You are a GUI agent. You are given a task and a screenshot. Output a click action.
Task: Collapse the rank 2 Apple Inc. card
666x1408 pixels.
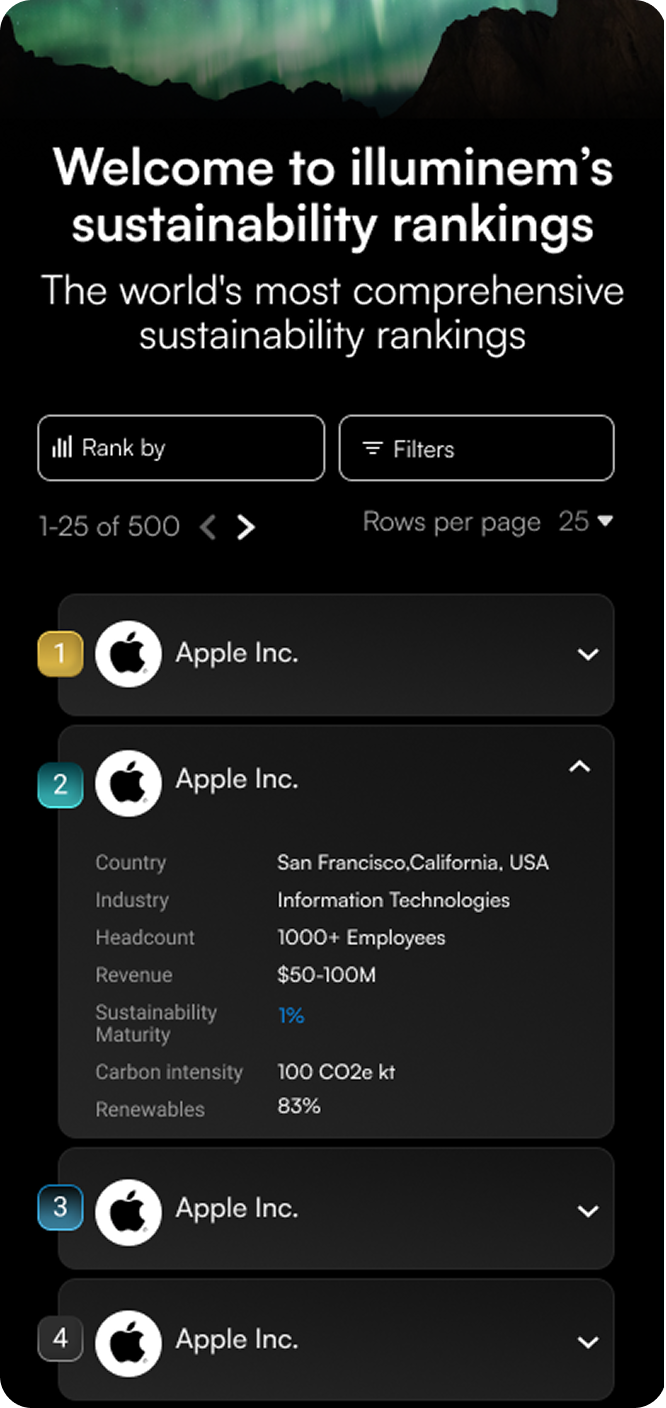point(580,766)
